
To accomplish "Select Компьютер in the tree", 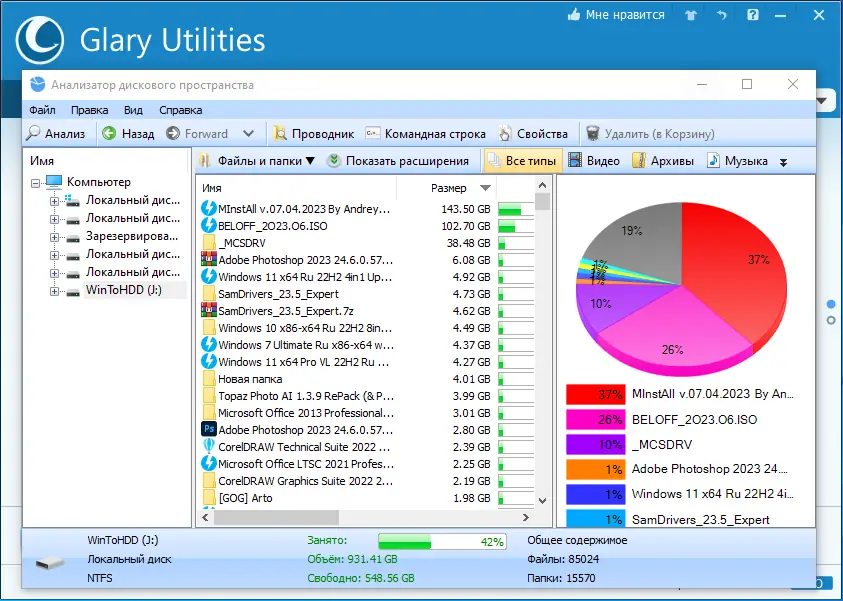I will click(x=98, y=182).
